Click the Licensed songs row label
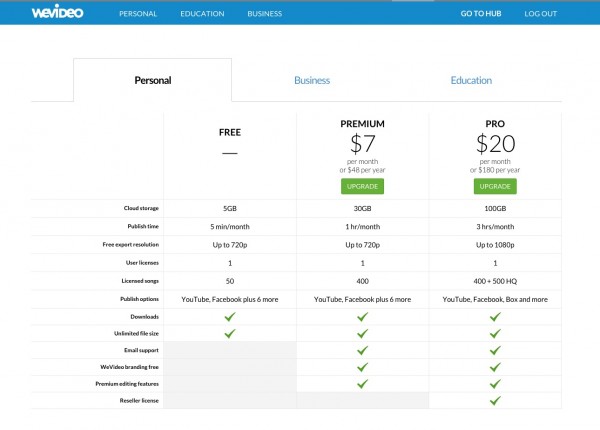The width and height of the screenshot is (600, 430). 140,281
